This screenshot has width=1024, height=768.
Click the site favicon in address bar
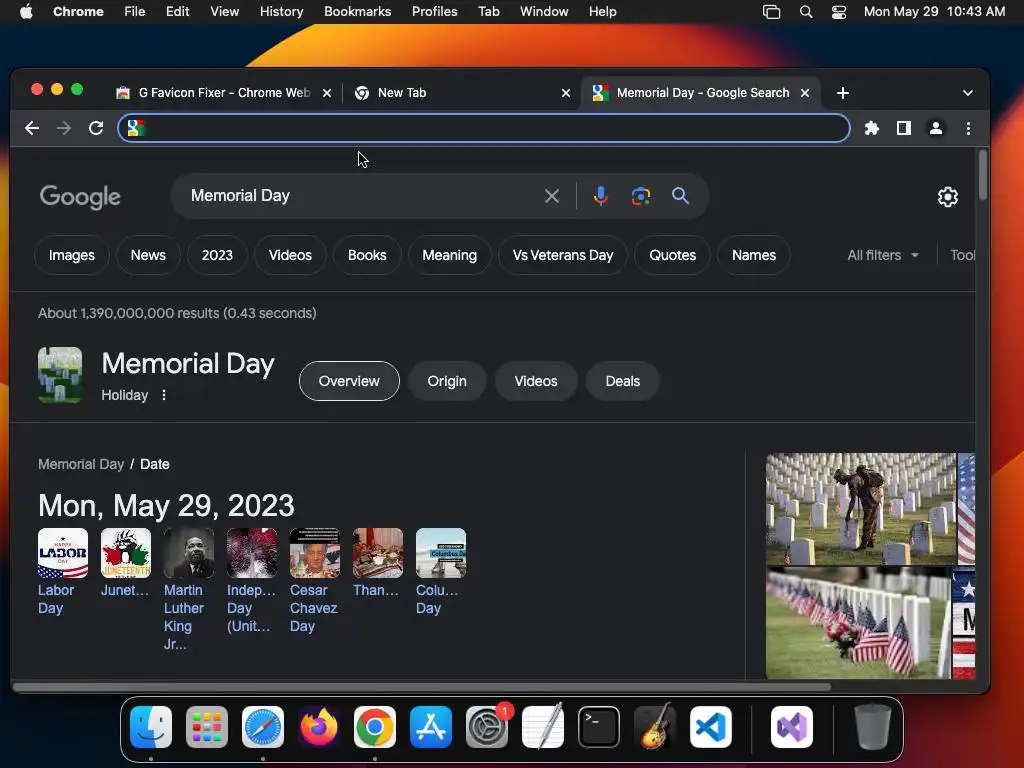[135, 128]
